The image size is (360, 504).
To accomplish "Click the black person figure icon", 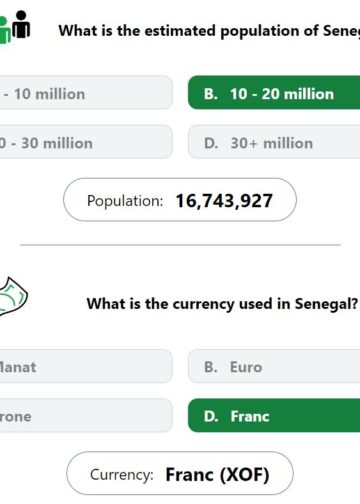I will 21,24.
